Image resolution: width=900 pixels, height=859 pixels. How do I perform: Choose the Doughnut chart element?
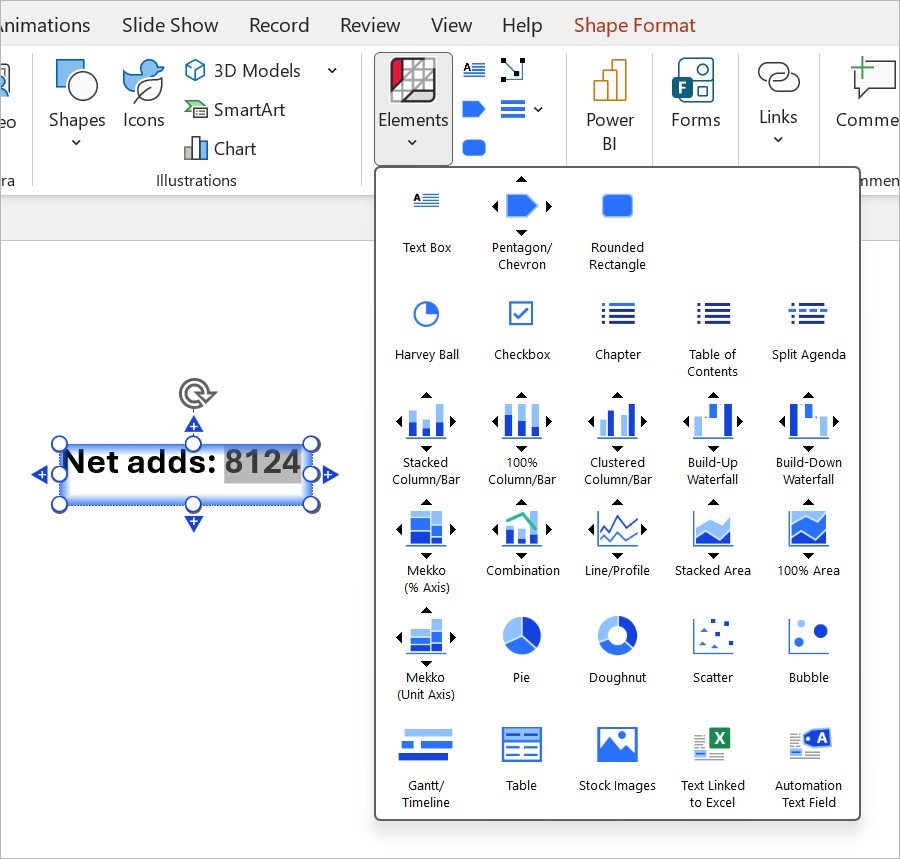tap(617, 650)
